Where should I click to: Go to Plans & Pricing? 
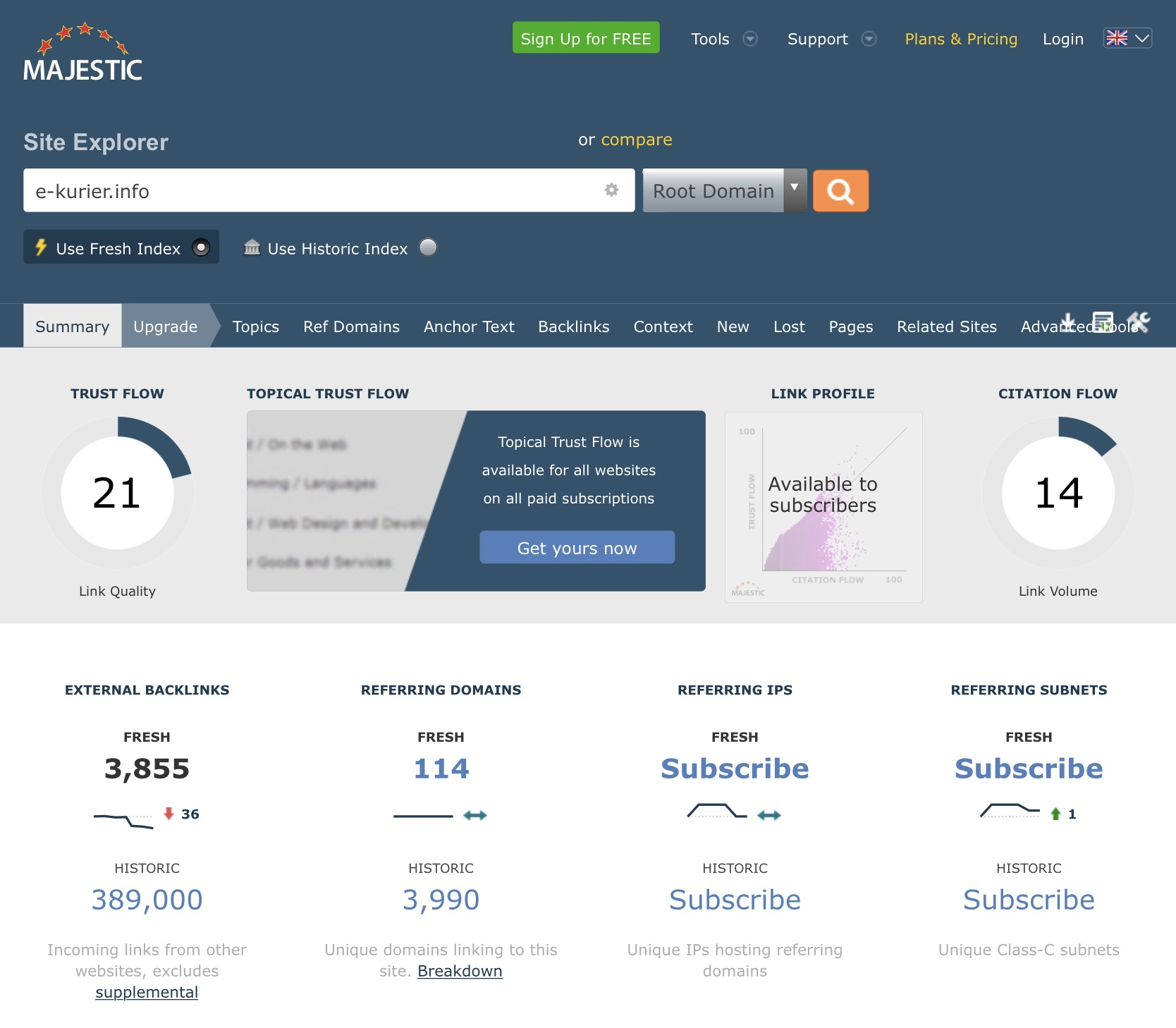click(x=961, y=39)
